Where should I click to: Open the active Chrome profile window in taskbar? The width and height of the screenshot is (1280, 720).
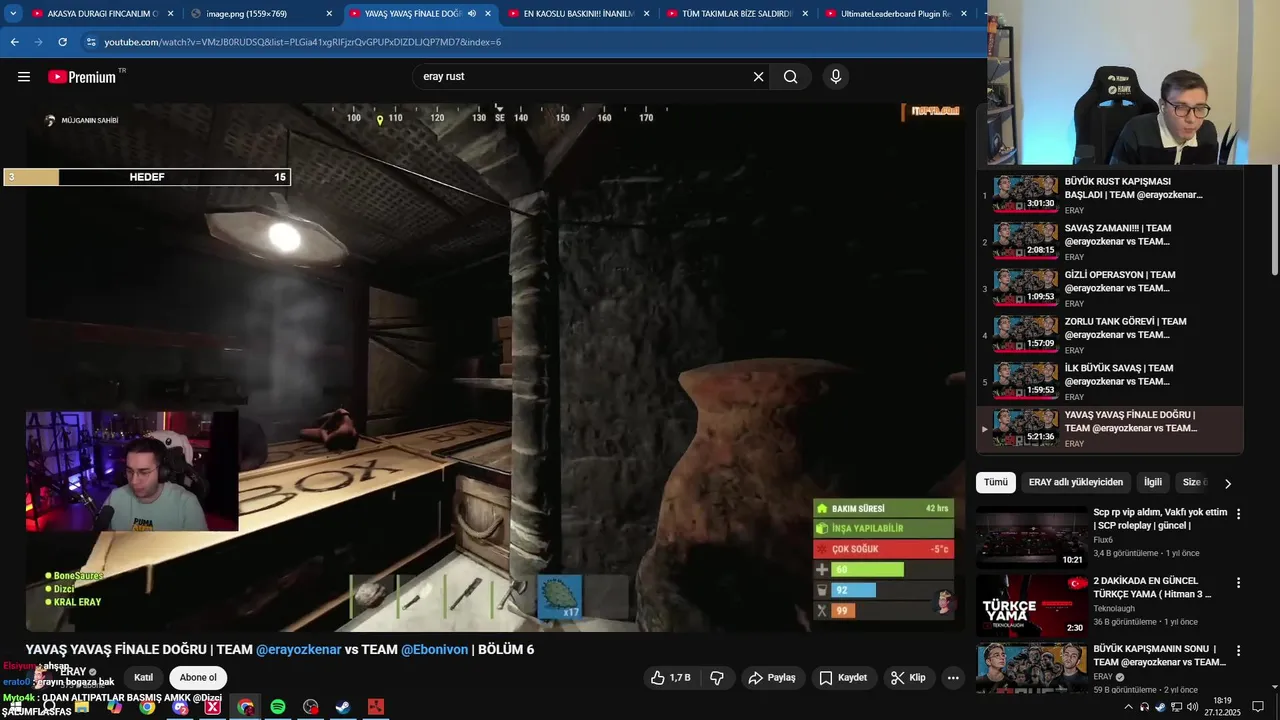pos(246,707)
